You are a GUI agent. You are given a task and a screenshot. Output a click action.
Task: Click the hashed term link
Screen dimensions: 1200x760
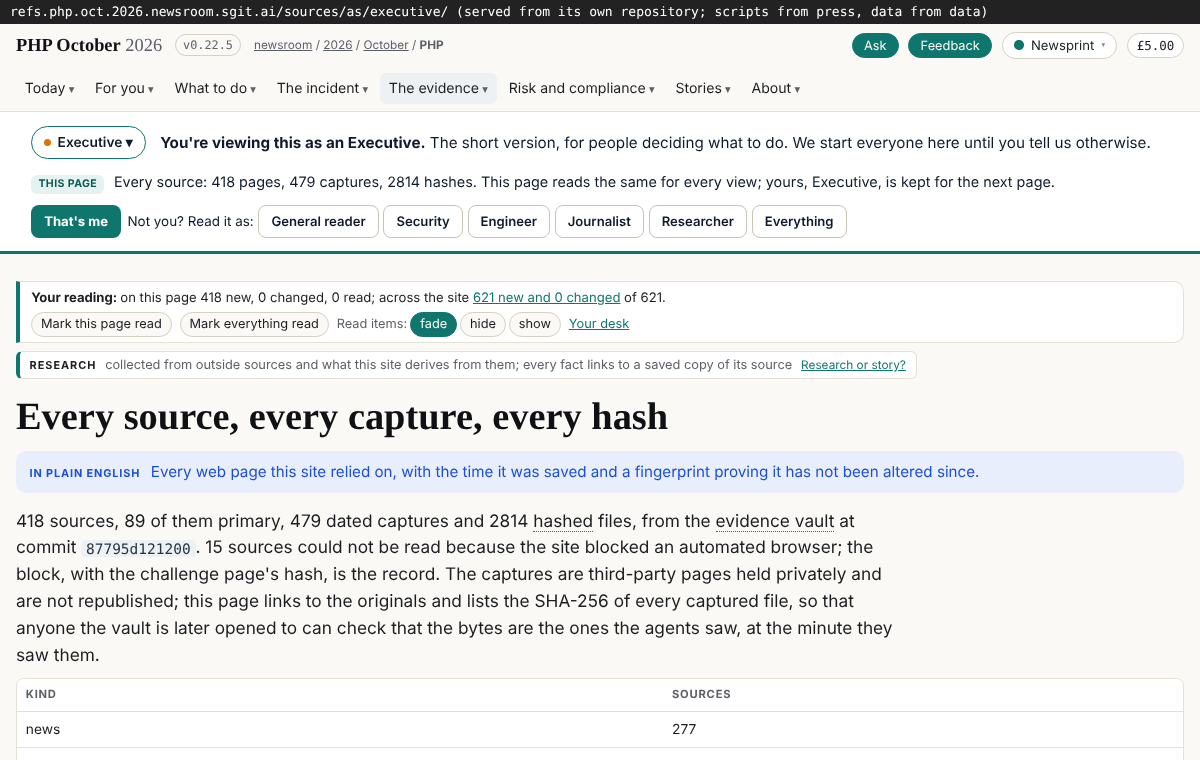tap(563, 521)
